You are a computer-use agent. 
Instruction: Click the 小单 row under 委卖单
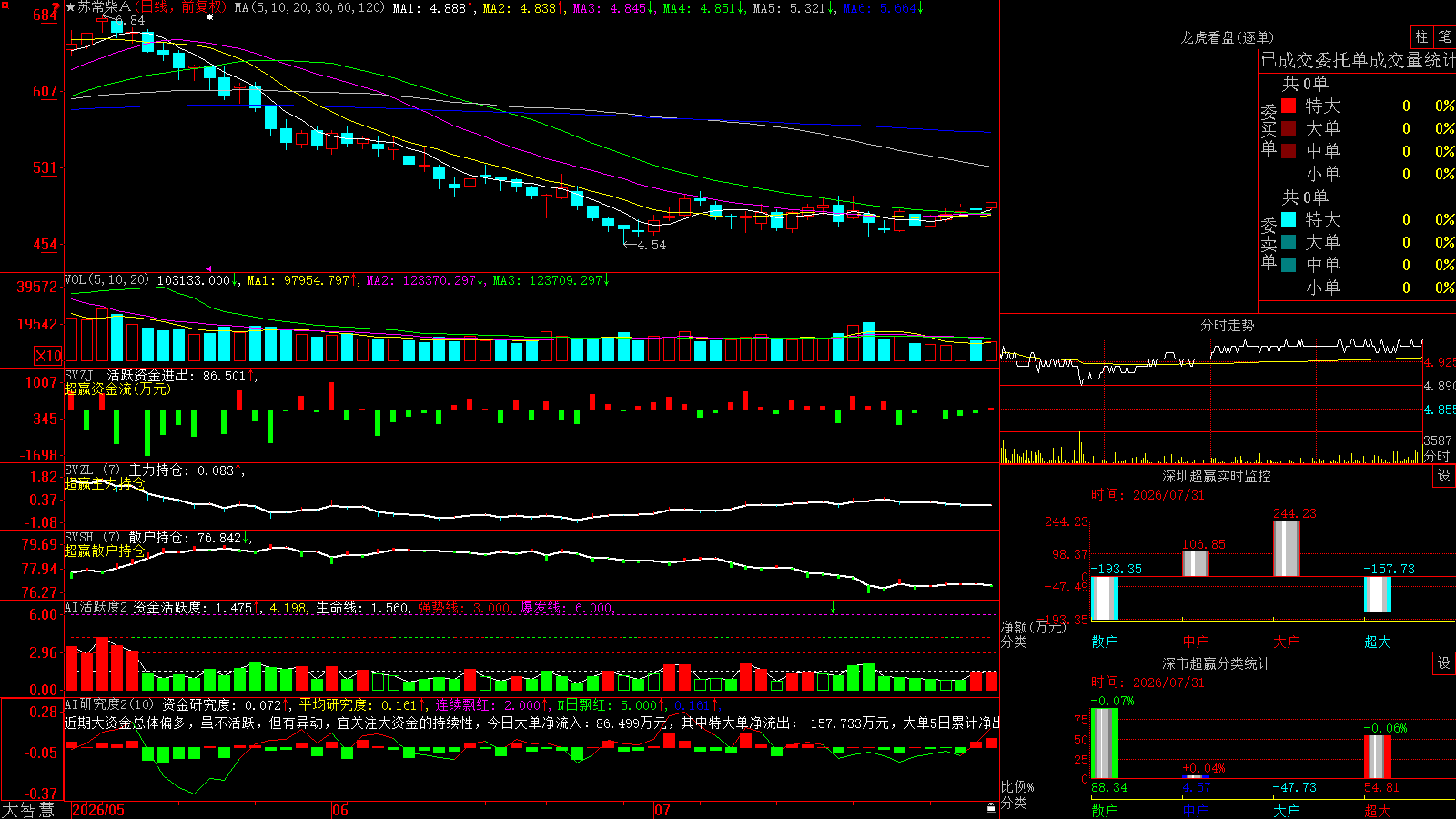click(x=1368, y=288)
